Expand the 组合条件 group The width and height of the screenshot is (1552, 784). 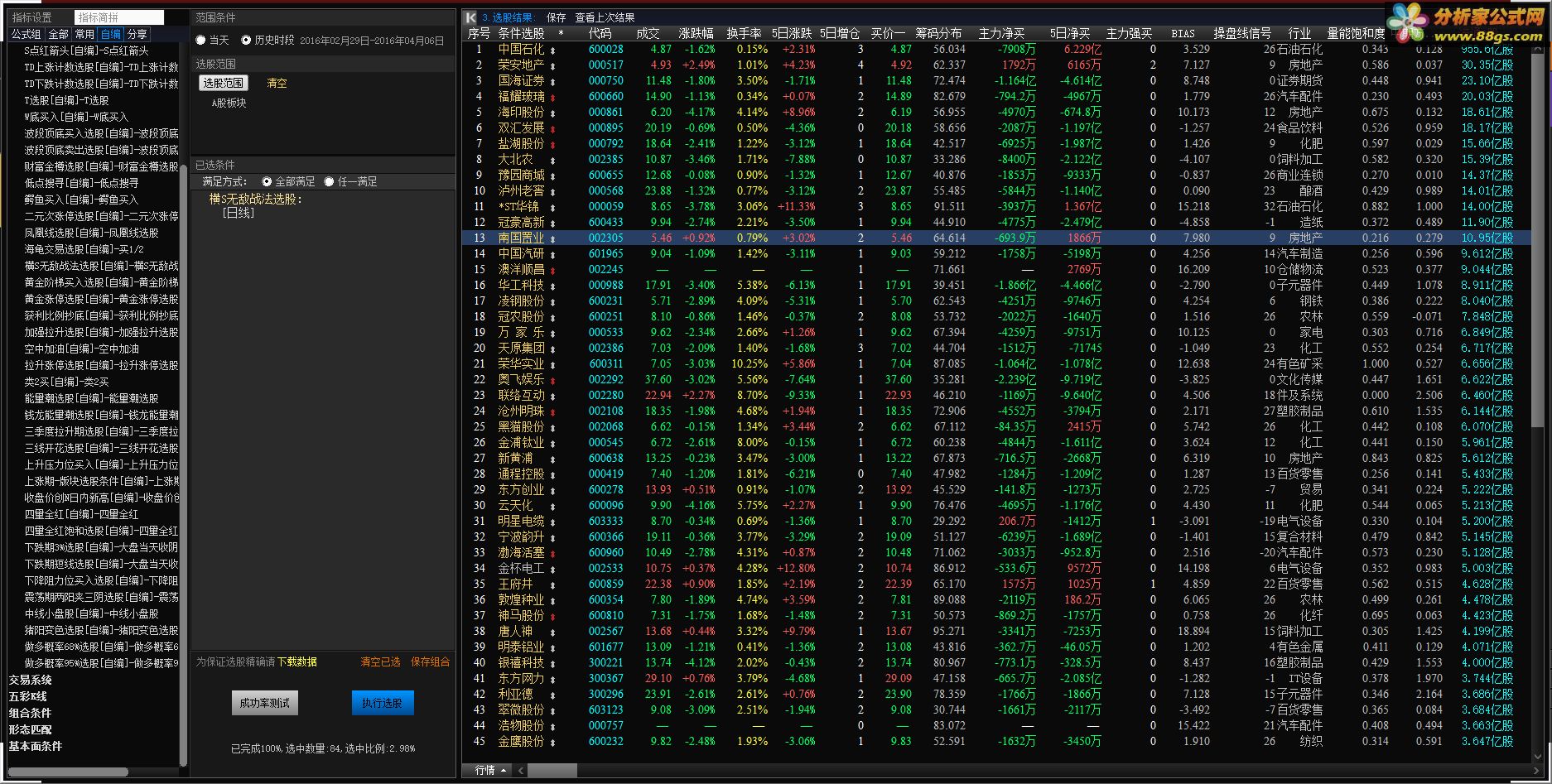[31, 713]
